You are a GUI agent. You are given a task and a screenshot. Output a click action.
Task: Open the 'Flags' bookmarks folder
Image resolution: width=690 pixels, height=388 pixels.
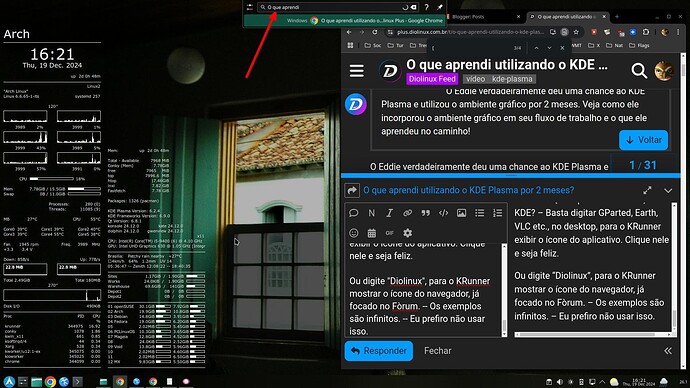pyautogui.click(x=639, y=45)
